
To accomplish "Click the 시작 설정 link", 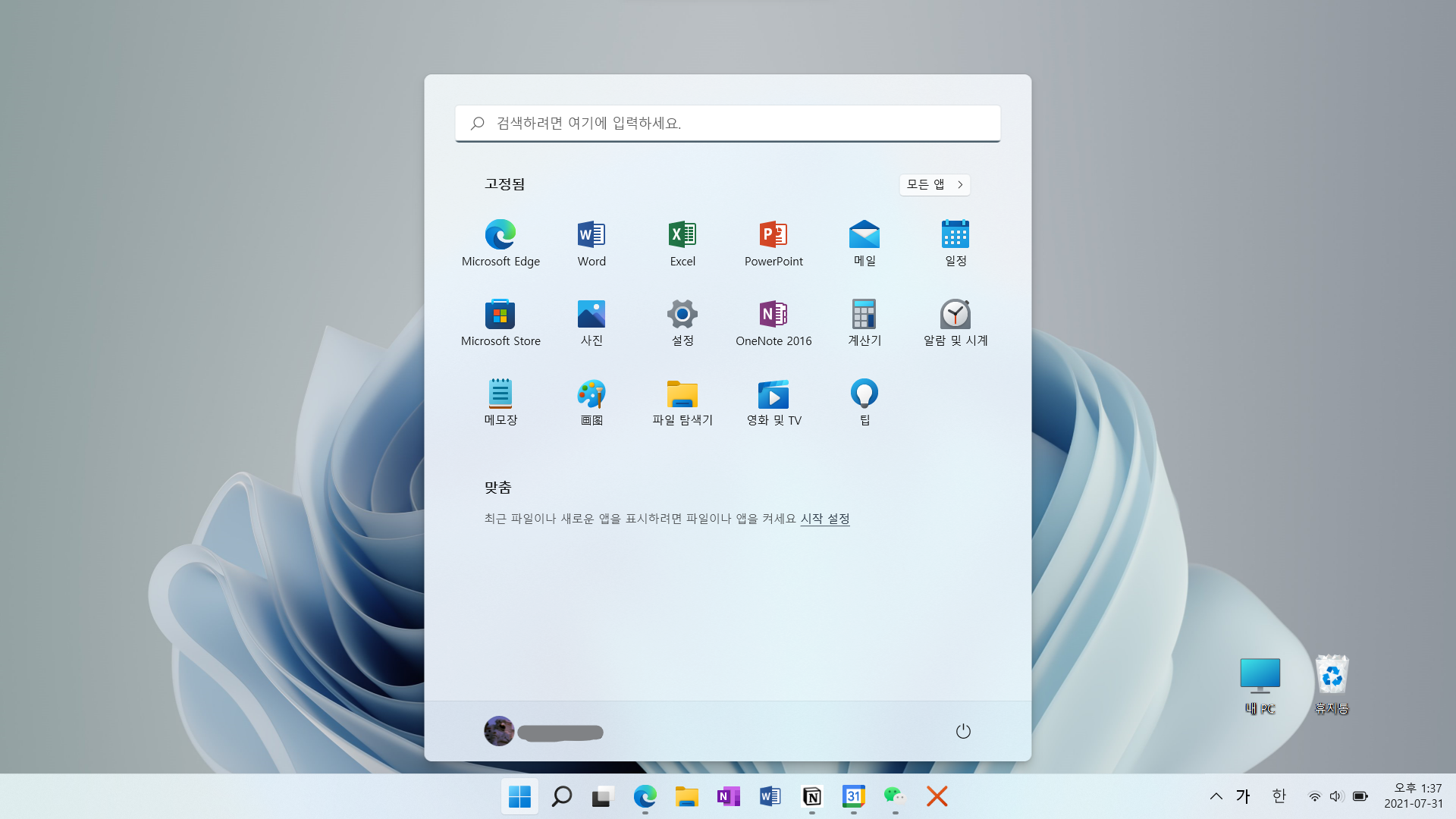I will pos(825,519).
